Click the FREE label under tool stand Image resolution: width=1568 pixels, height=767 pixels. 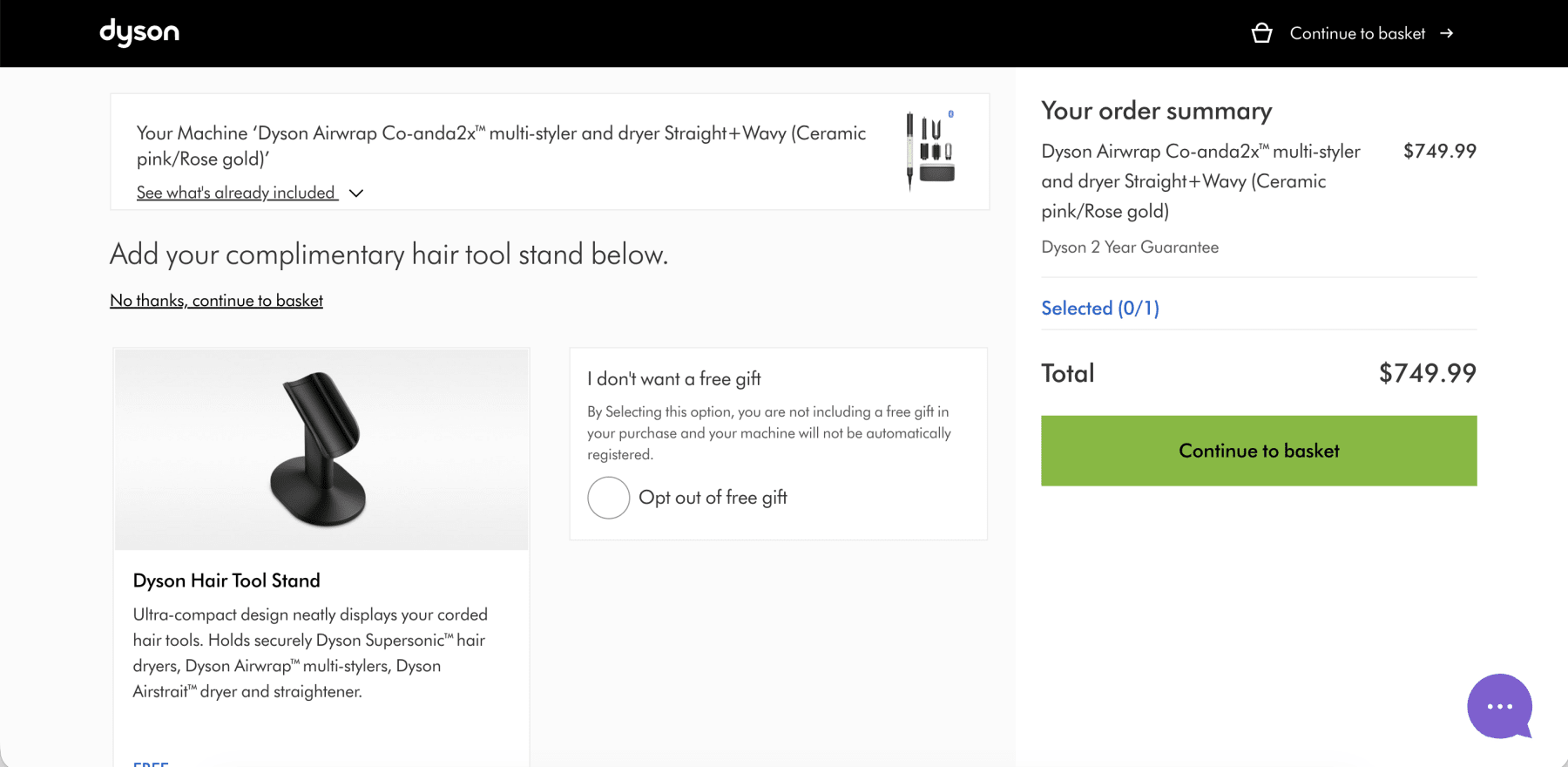151,764
